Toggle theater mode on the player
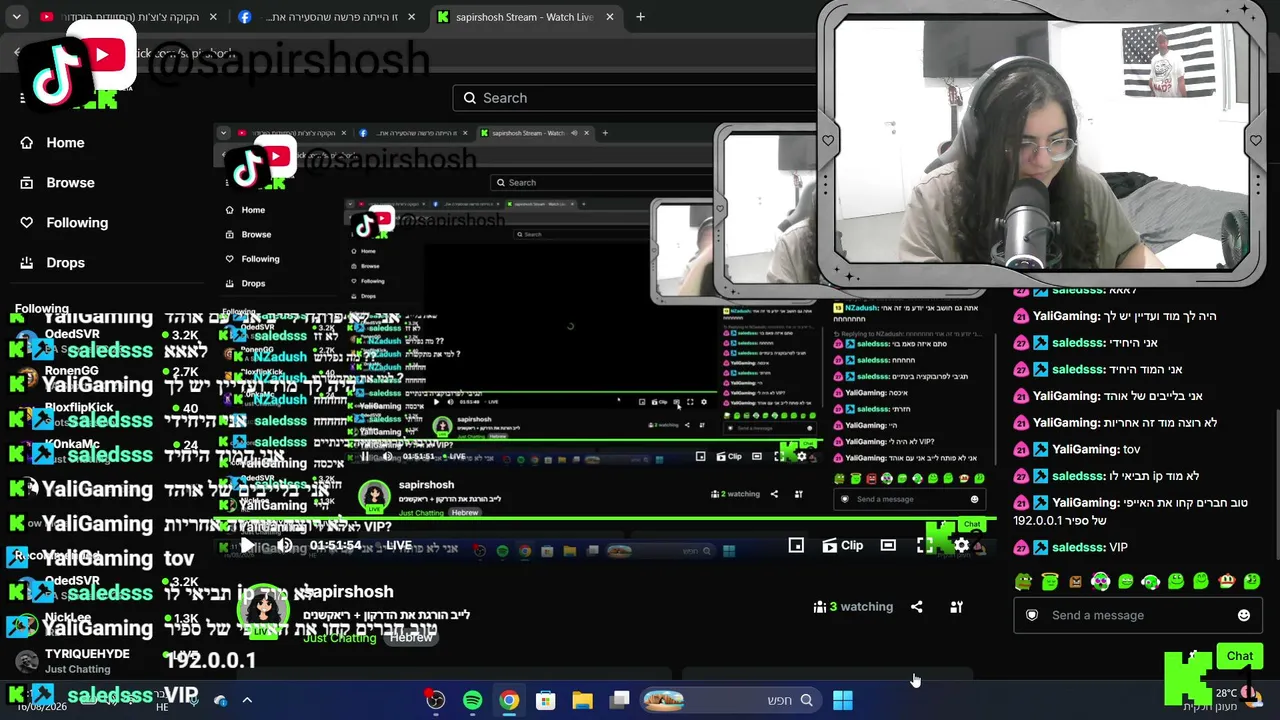Viewport: 1280px width, 720px height. point(888,545)
